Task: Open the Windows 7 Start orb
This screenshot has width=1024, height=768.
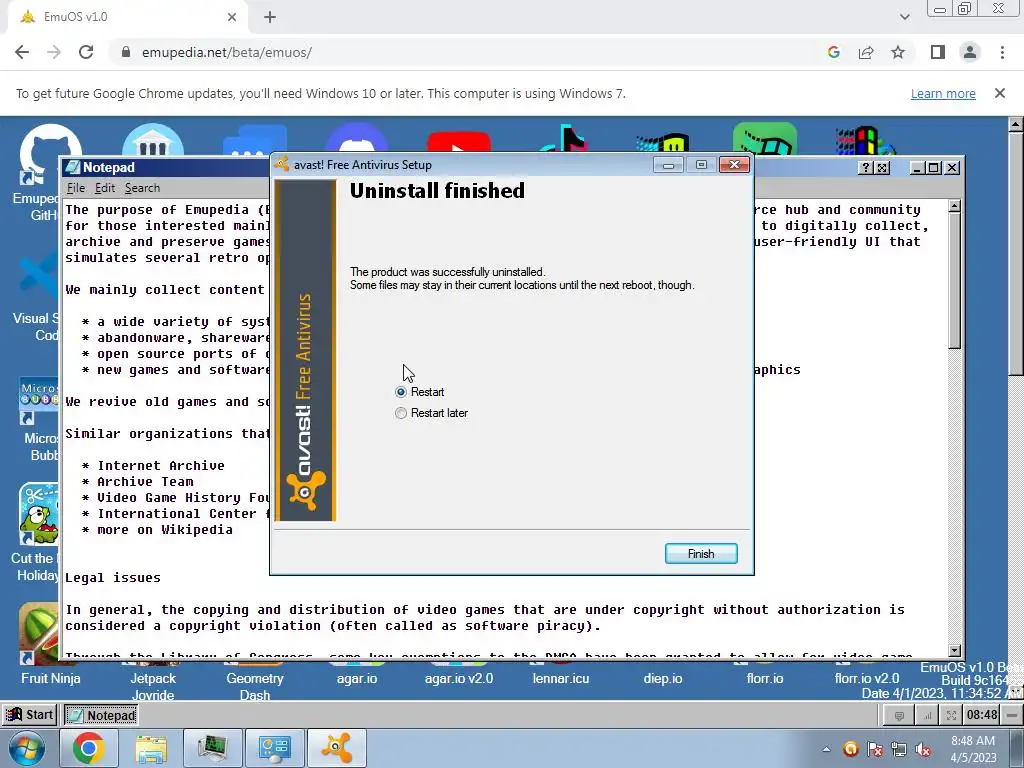Action: (x=27, y=748)
